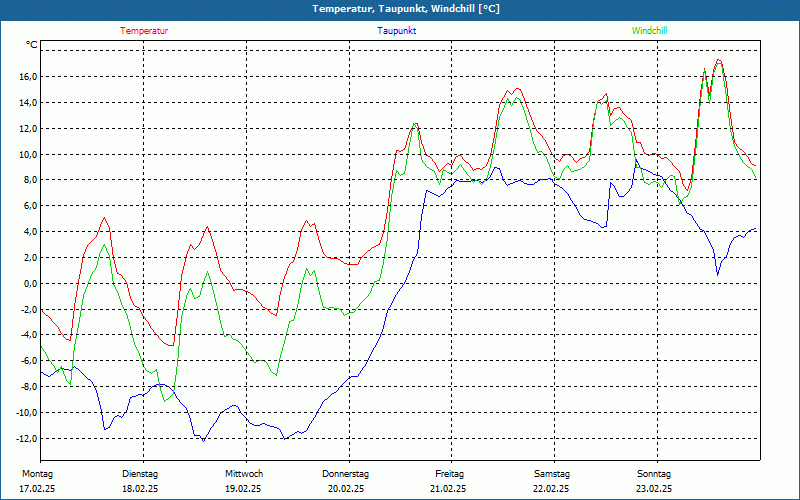Click the 12,0 y-axis value
The image size is (800, 500).
point(27,129)
